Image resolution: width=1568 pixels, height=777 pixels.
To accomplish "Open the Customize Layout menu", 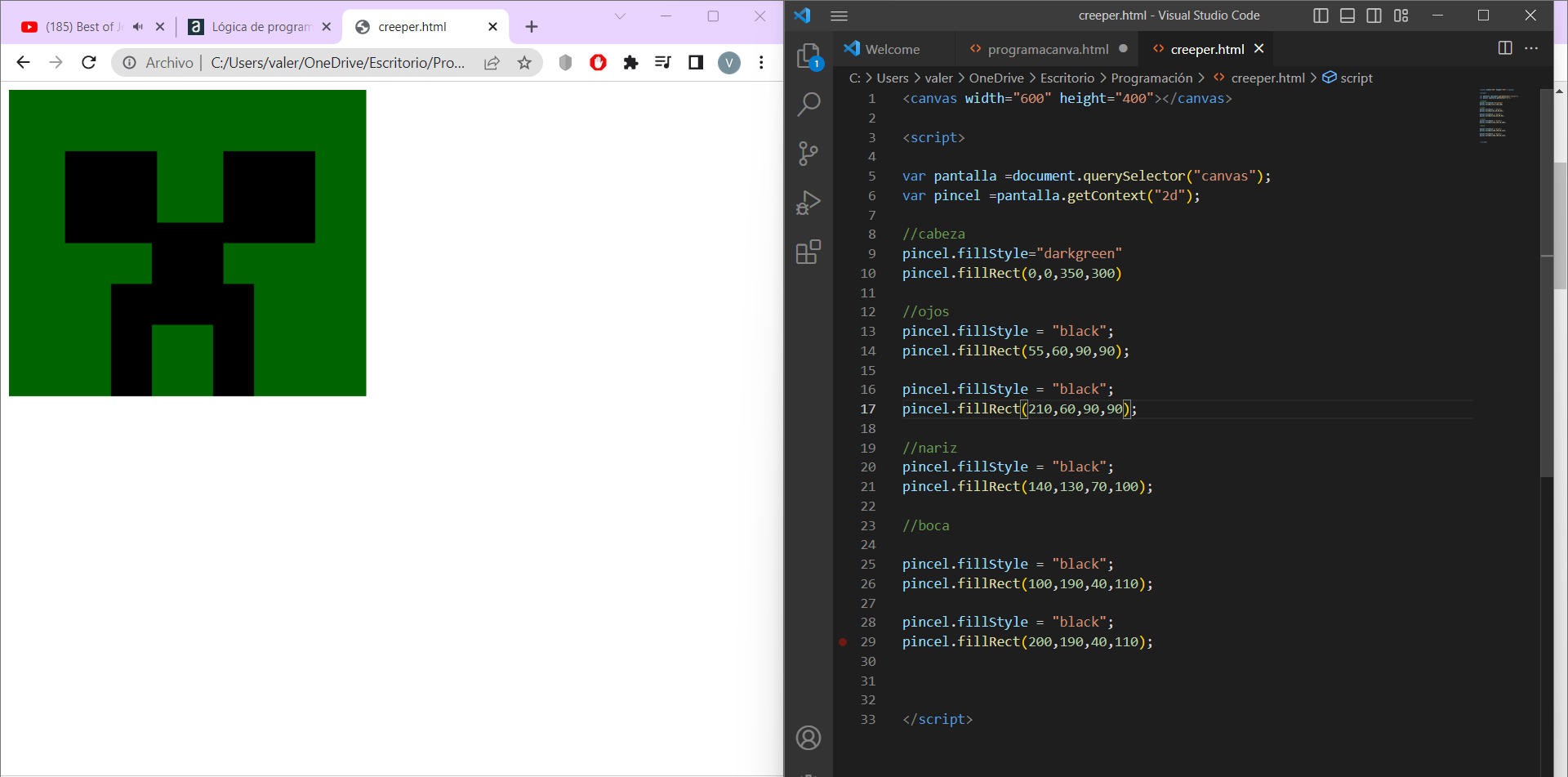I will (1401, 16).
